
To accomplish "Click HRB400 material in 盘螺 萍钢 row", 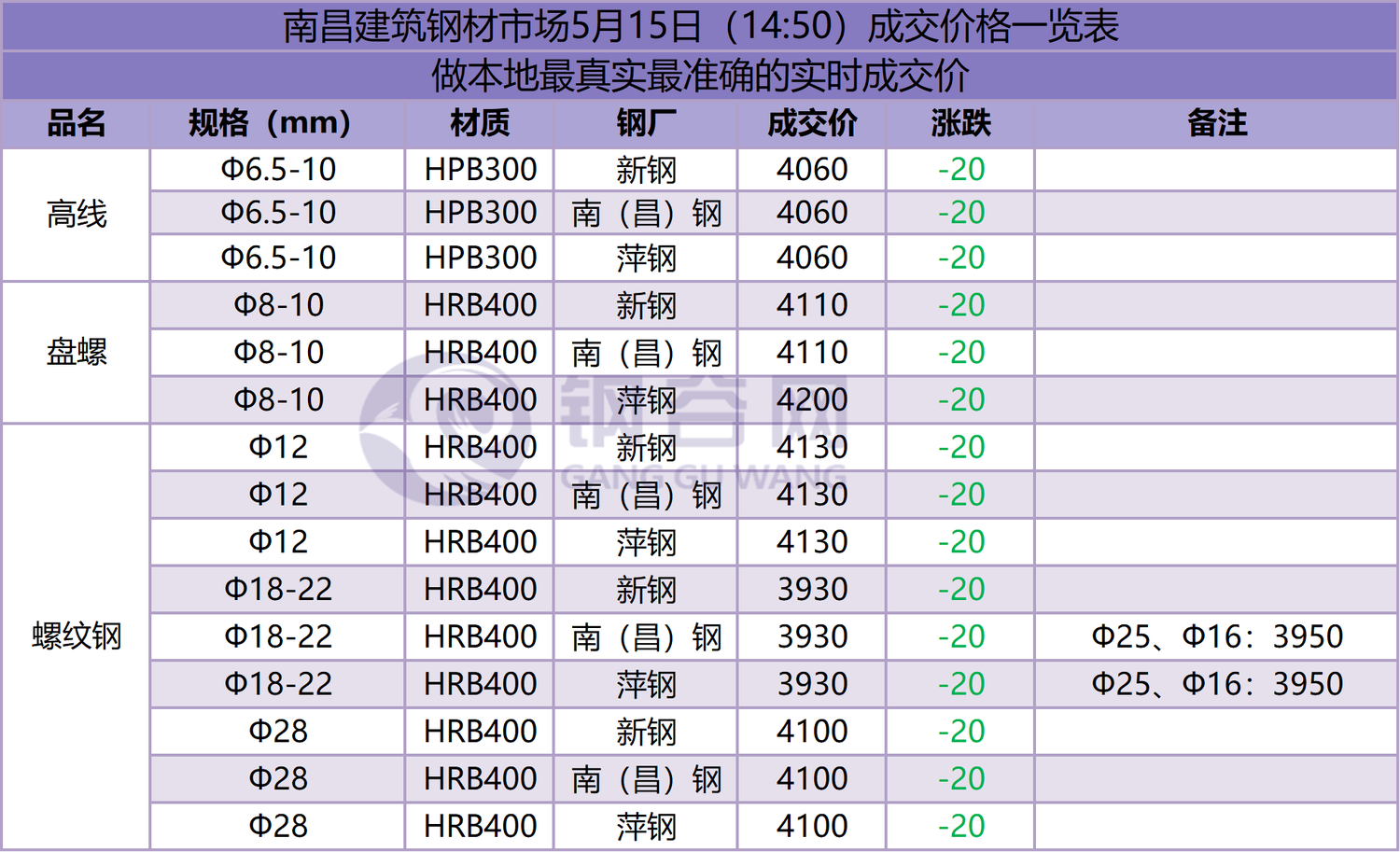I will (x=481, y=400).
